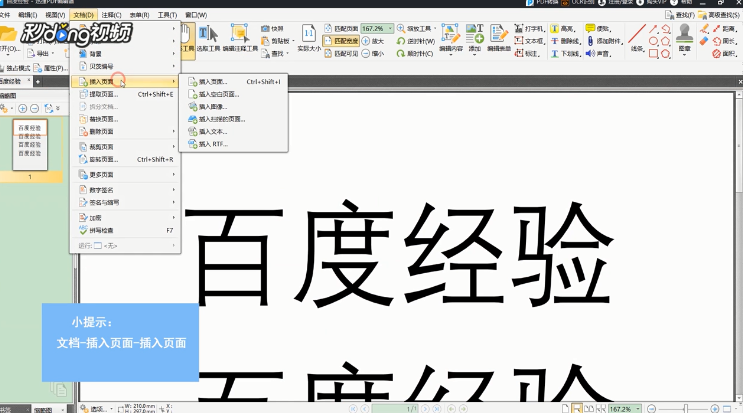Select the 编辑注释工具 icon

click(x=240, y=38)
